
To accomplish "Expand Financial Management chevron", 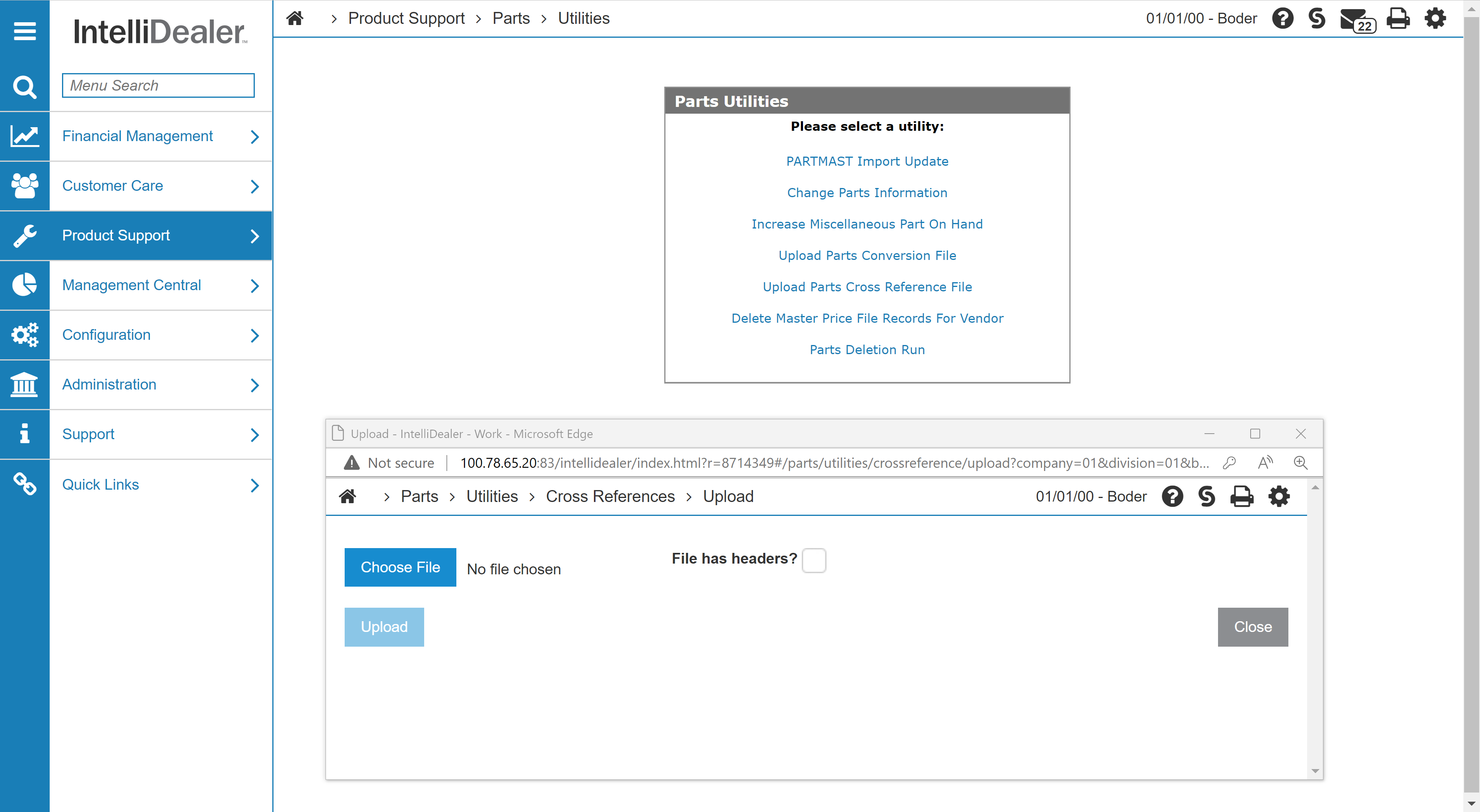I will (255, 137).
